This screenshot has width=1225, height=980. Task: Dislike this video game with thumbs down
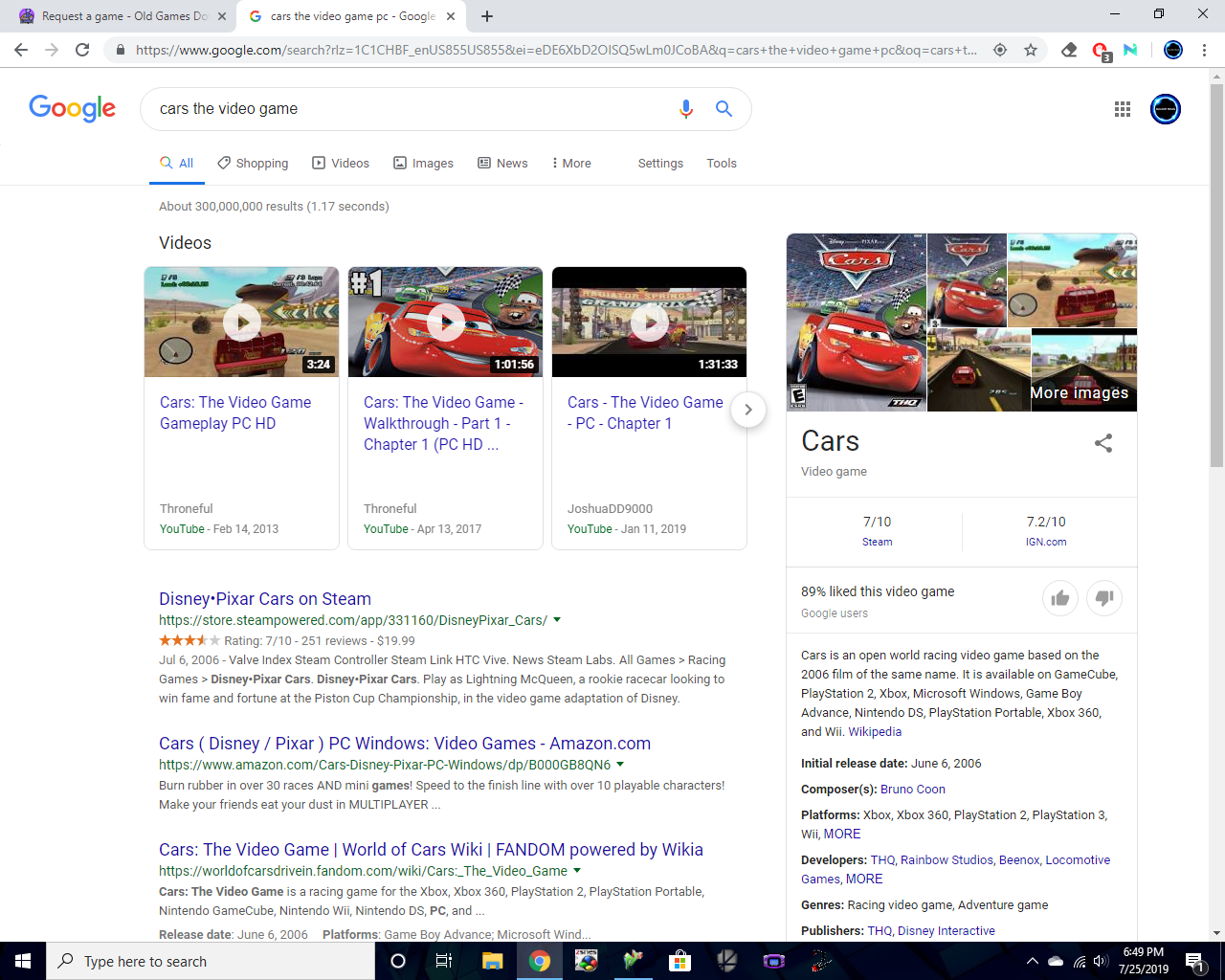pyautogui.click(x=1104, y=598)
